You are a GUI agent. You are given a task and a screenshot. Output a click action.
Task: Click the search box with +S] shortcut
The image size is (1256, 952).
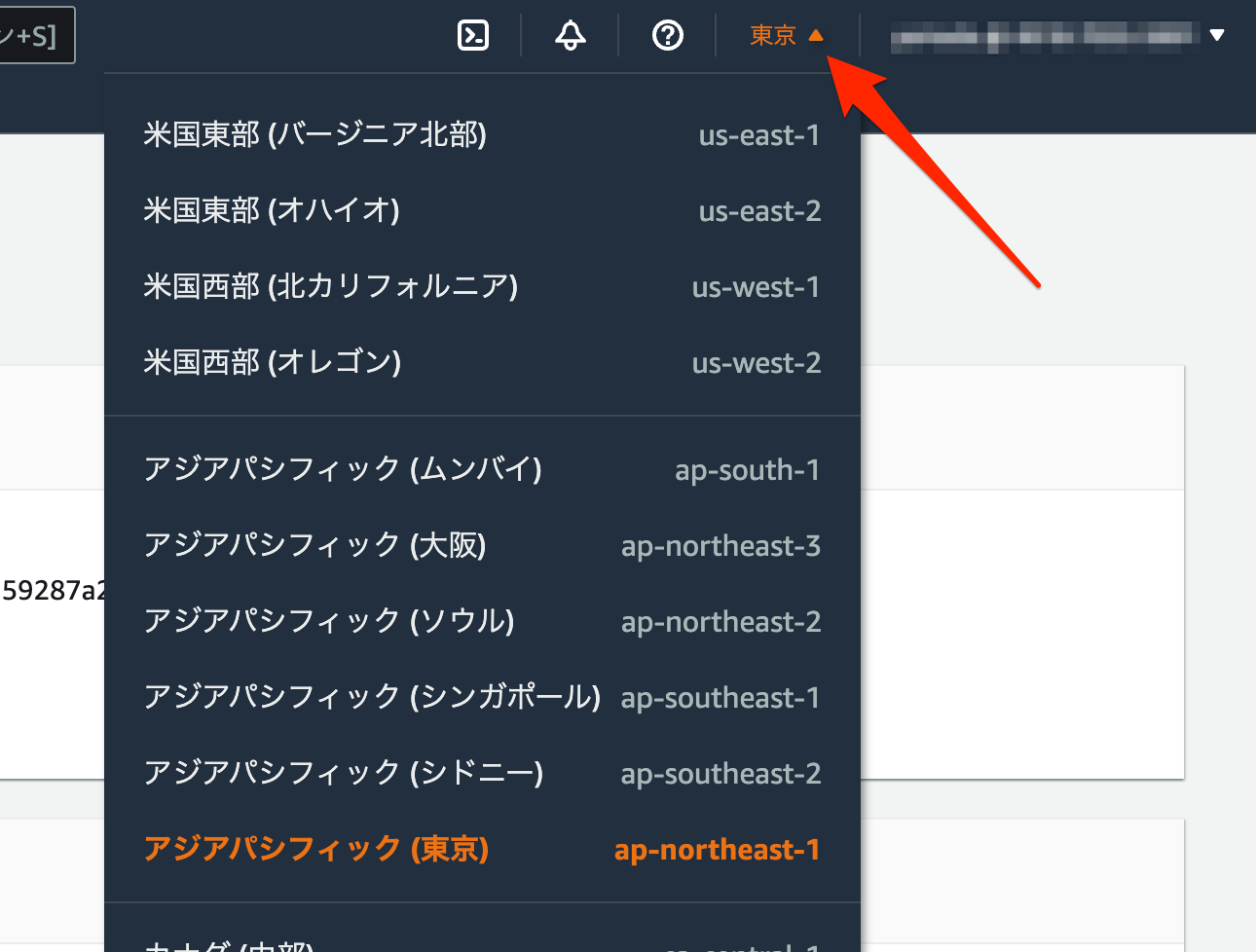click(37, 37)
